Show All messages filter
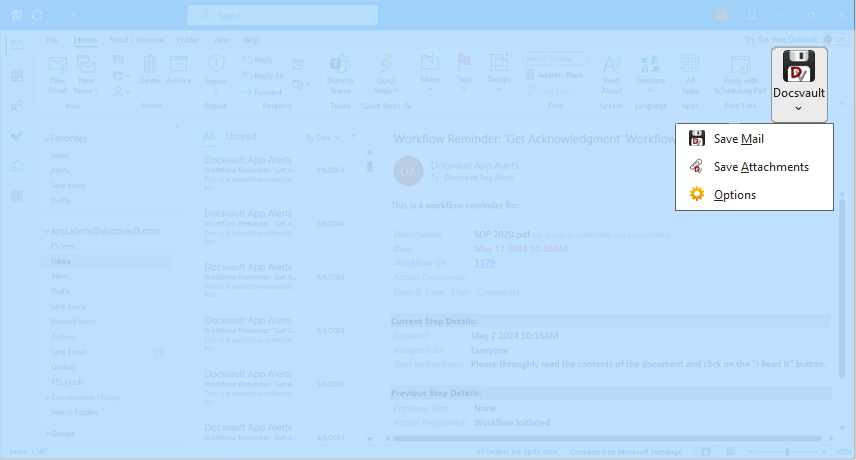 [209, 136]
